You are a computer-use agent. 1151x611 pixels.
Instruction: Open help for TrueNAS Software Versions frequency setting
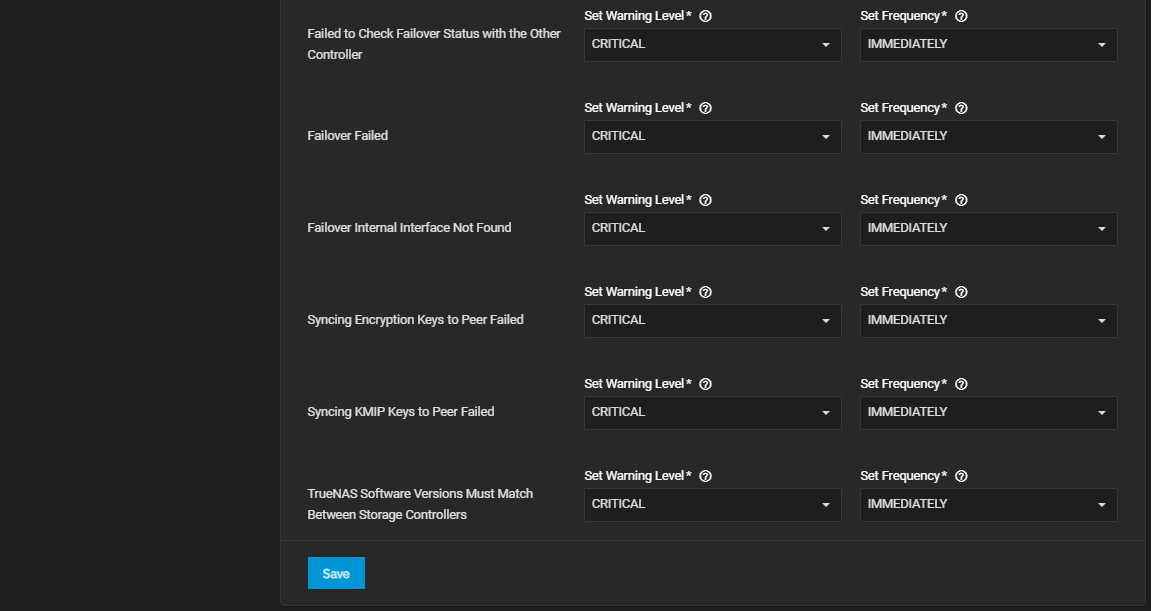[961, 475]
